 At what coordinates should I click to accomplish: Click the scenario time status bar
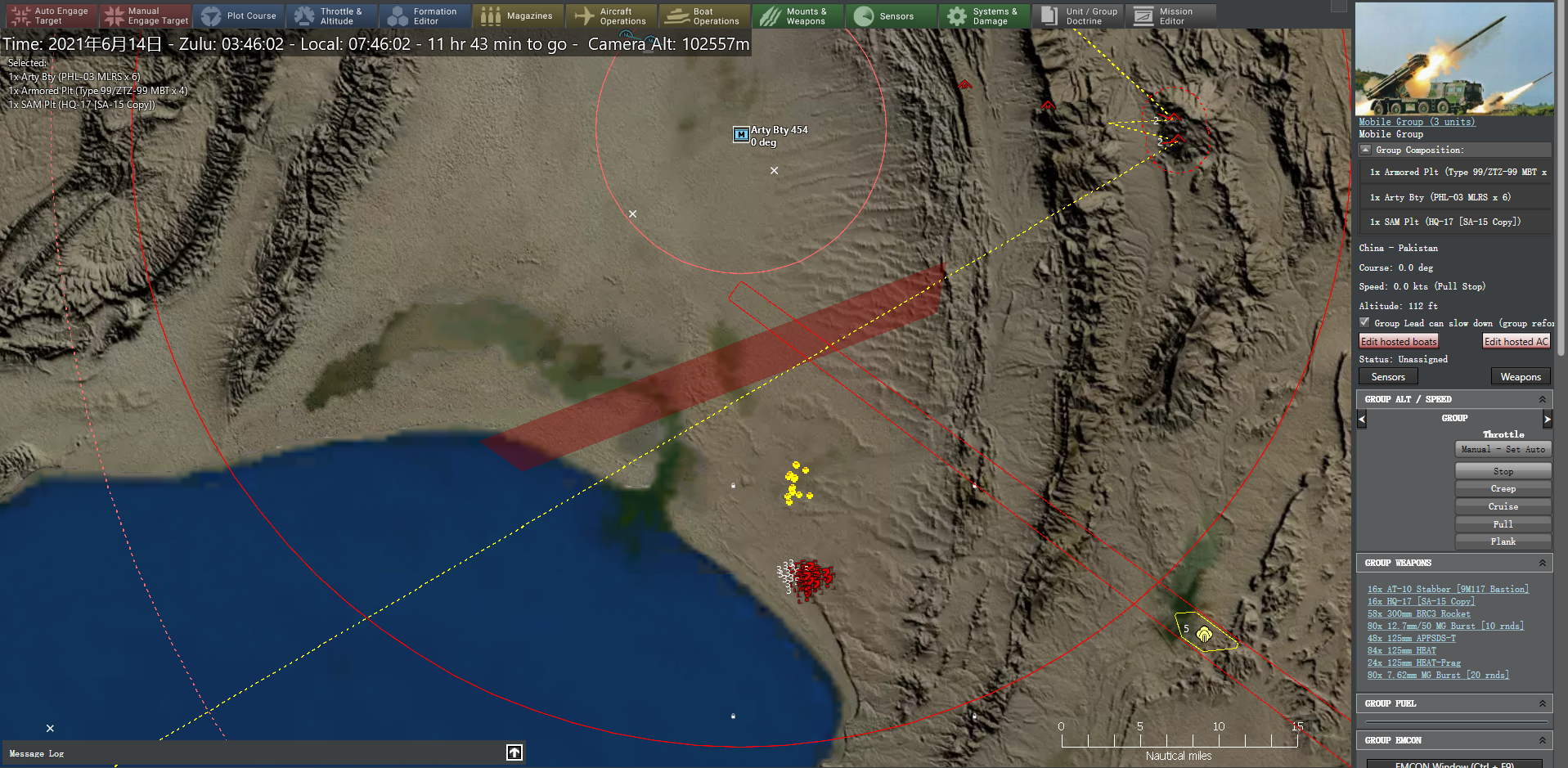[x=375, y=44]
